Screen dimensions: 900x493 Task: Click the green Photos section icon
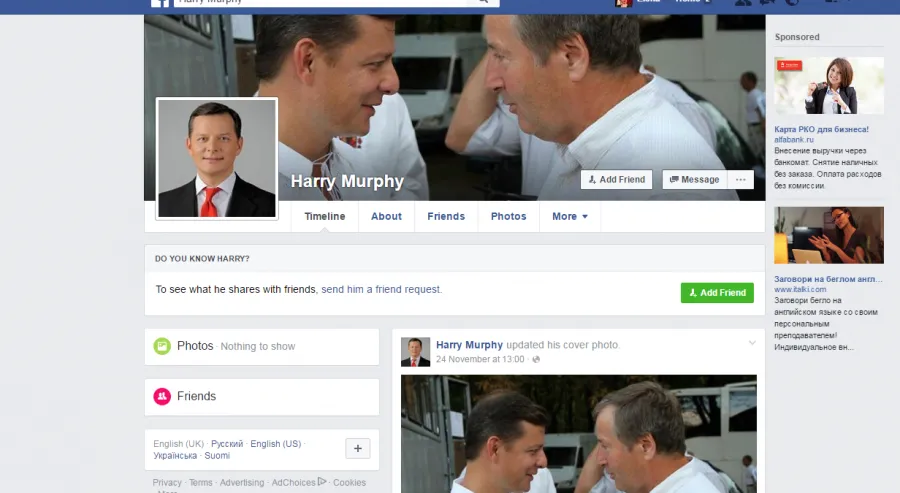[162, 346]
